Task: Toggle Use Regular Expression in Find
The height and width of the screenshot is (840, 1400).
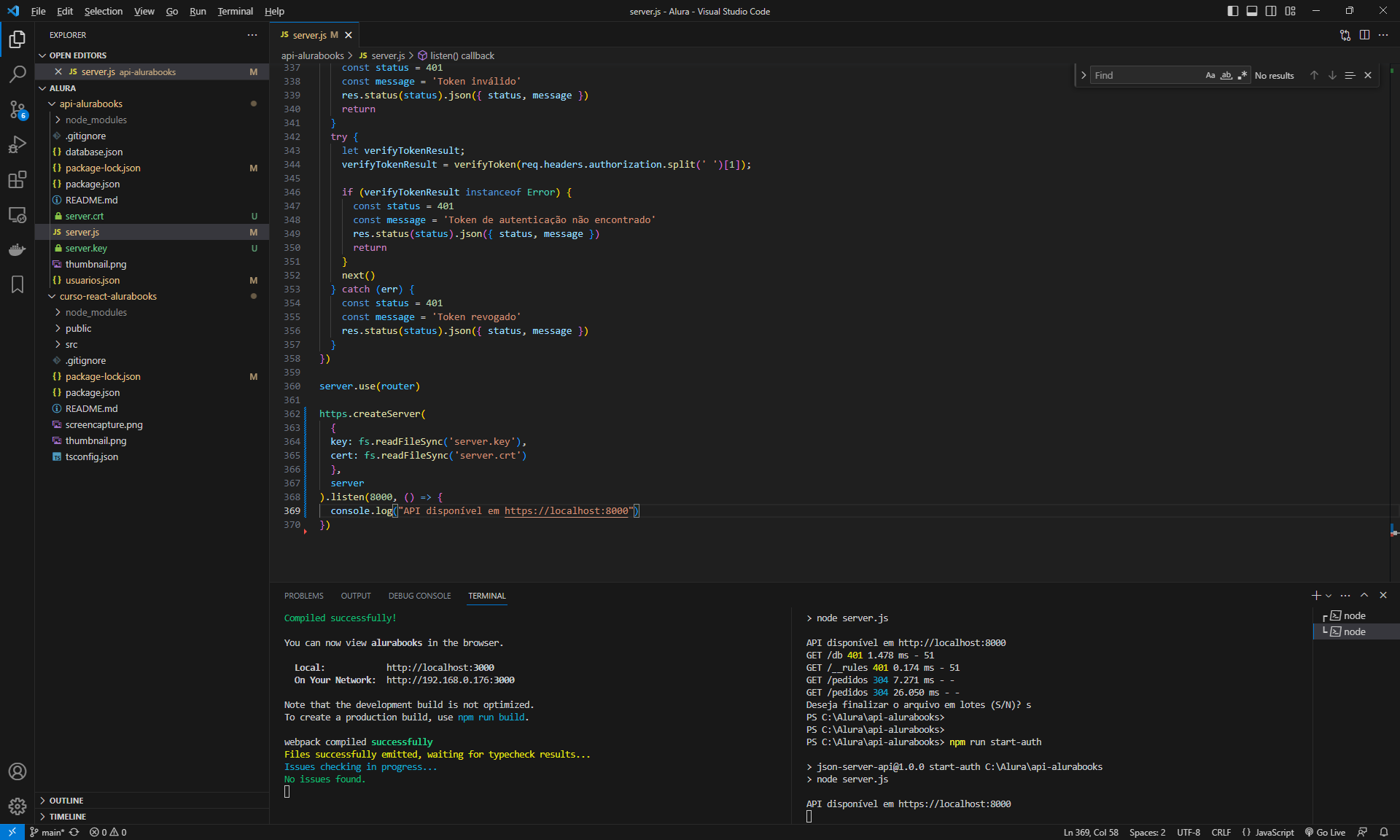Action: pyautogui.click(x=1242, y=75)
